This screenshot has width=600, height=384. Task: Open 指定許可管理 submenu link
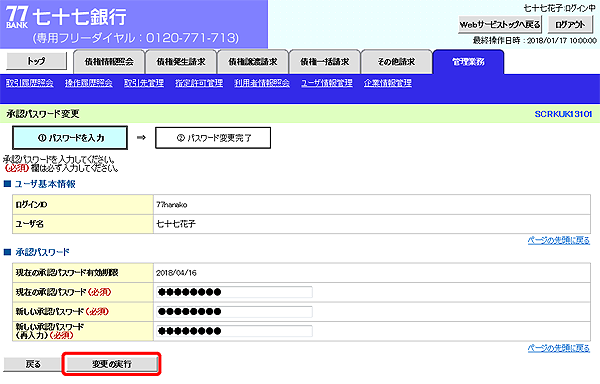pyautogui.click(x=199, y=83)
